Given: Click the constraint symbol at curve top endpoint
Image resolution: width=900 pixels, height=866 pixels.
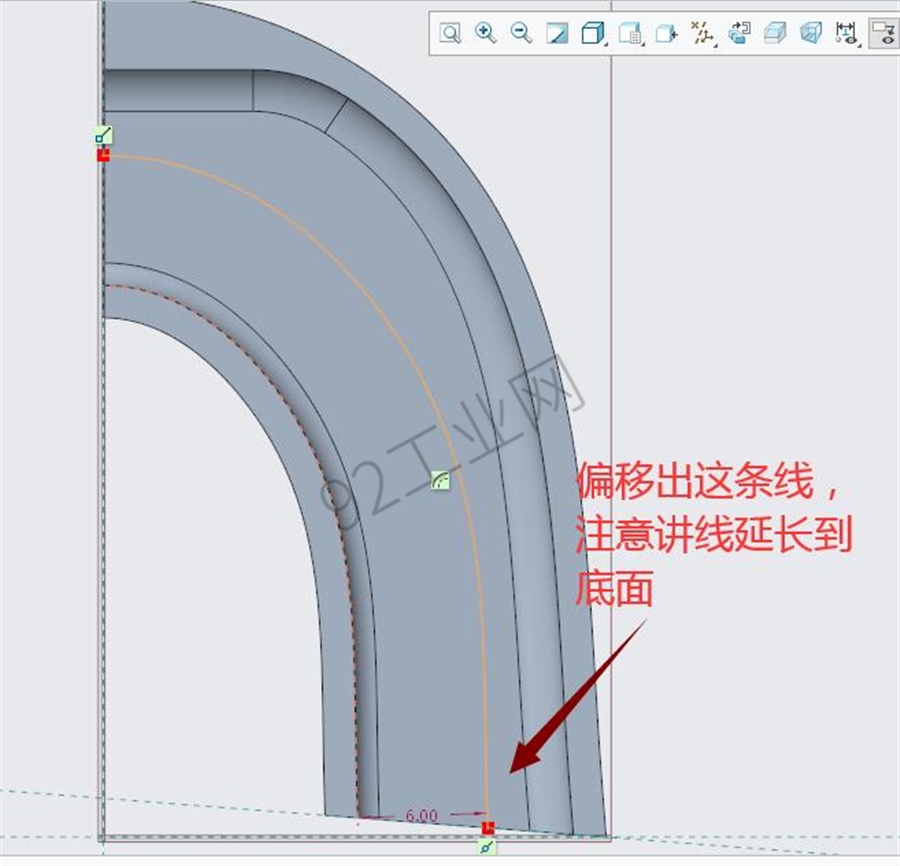Looking at the screenshot, I should point(103,135).
